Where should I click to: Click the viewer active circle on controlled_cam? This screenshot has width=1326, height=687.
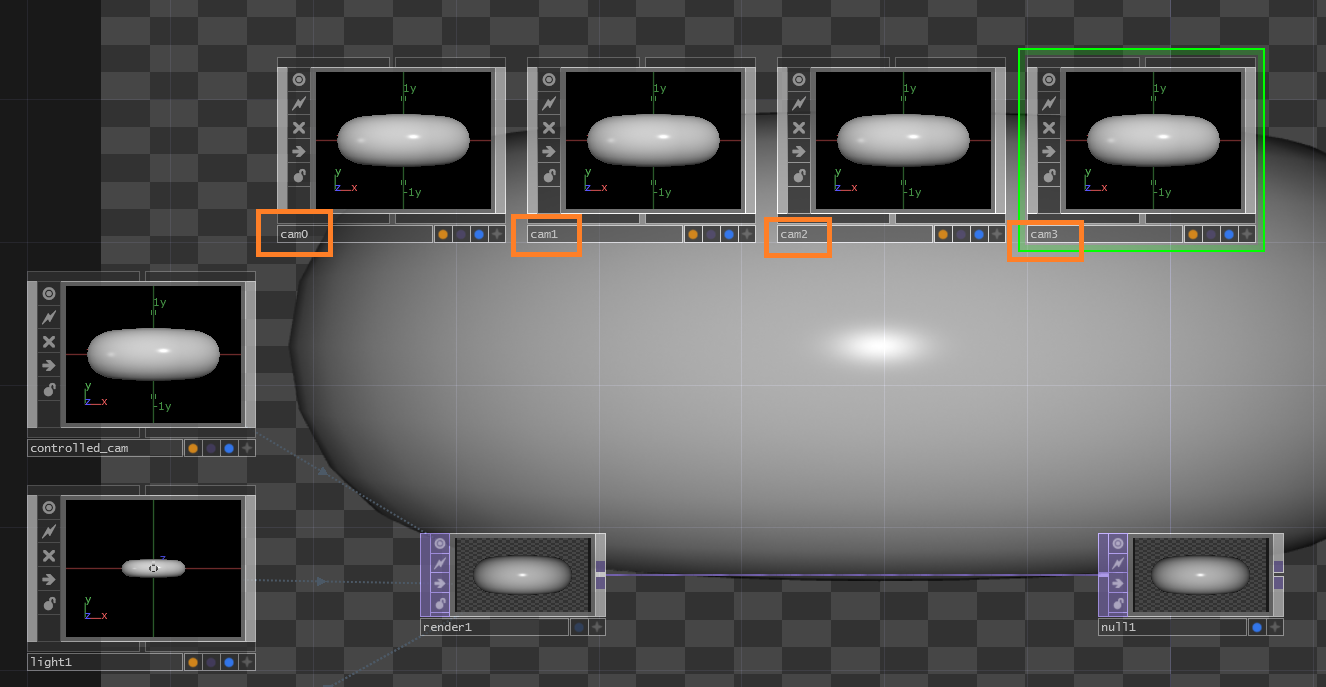coord(48,294)
